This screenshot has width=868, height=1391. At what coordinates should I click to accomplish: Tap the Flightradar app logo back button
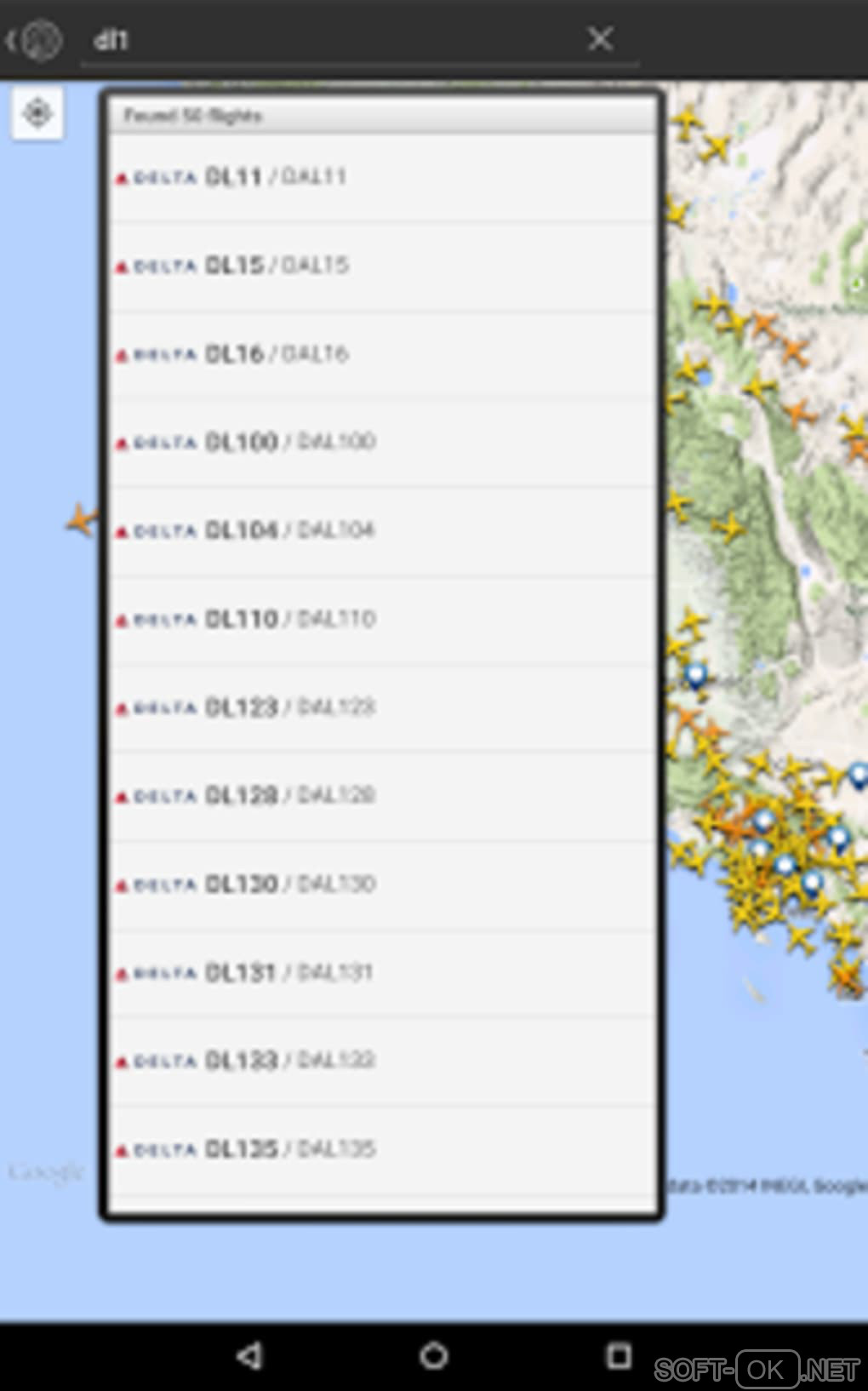click(x=34, y=40)
